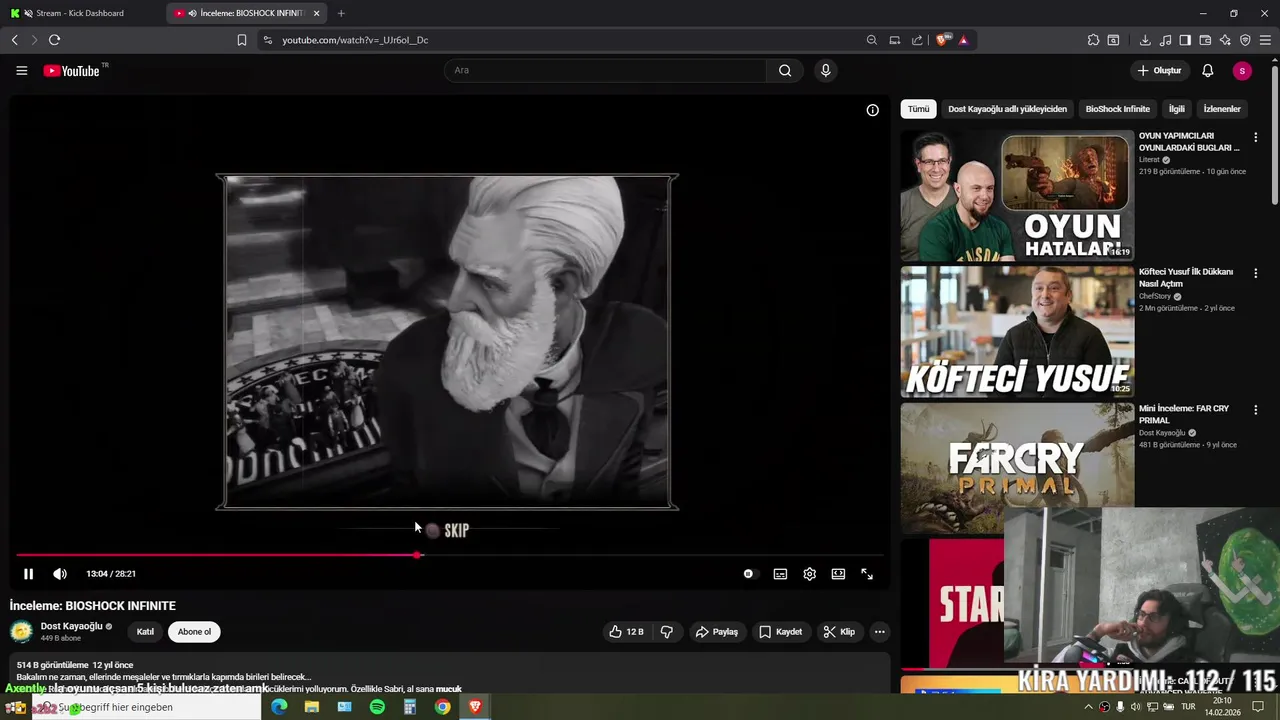1280x720 pixels.
Task: Zoom out using address bar magnifier
Action: coord(871,40)
